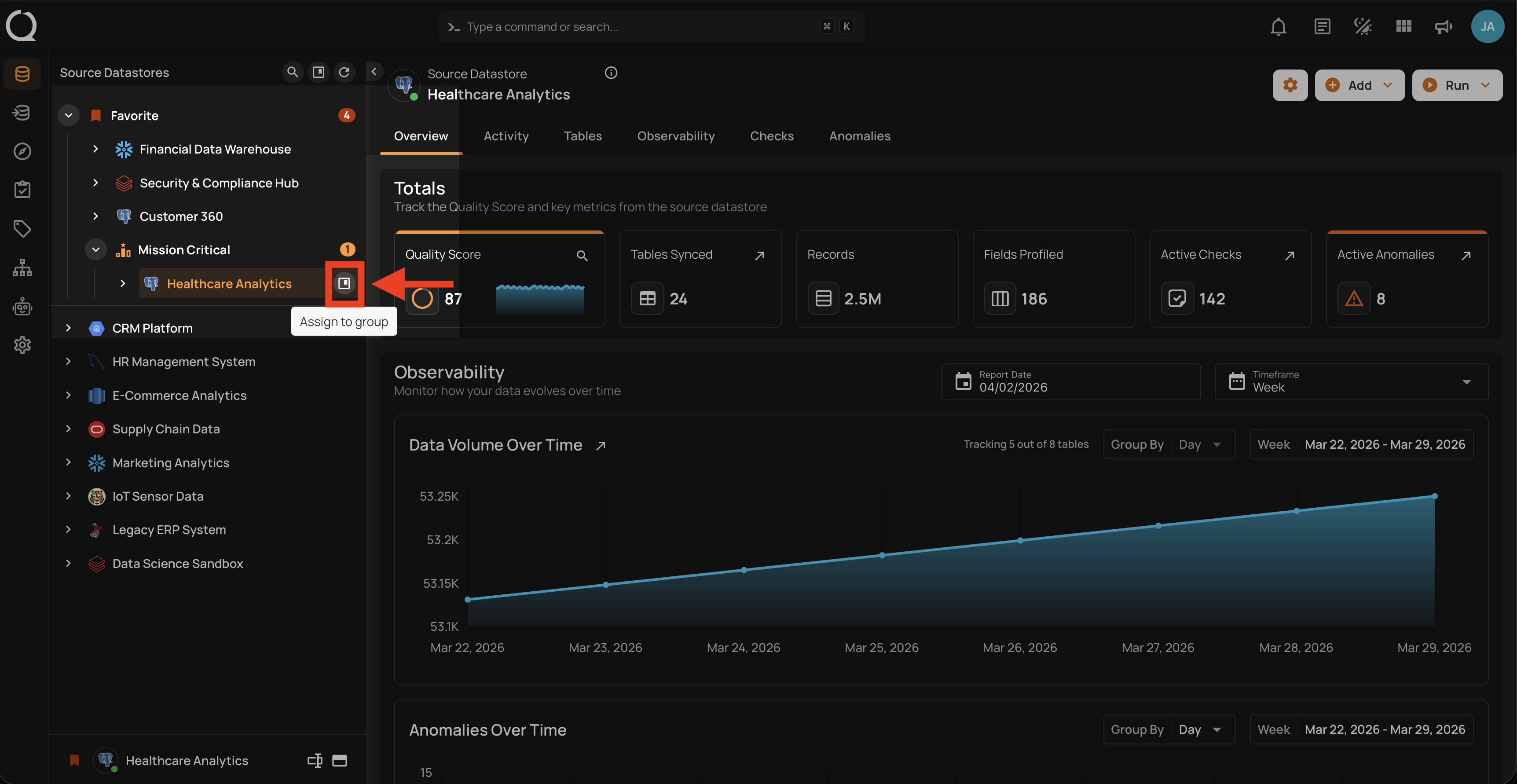Open the Tags icon in left sidebar

point(22,228)
